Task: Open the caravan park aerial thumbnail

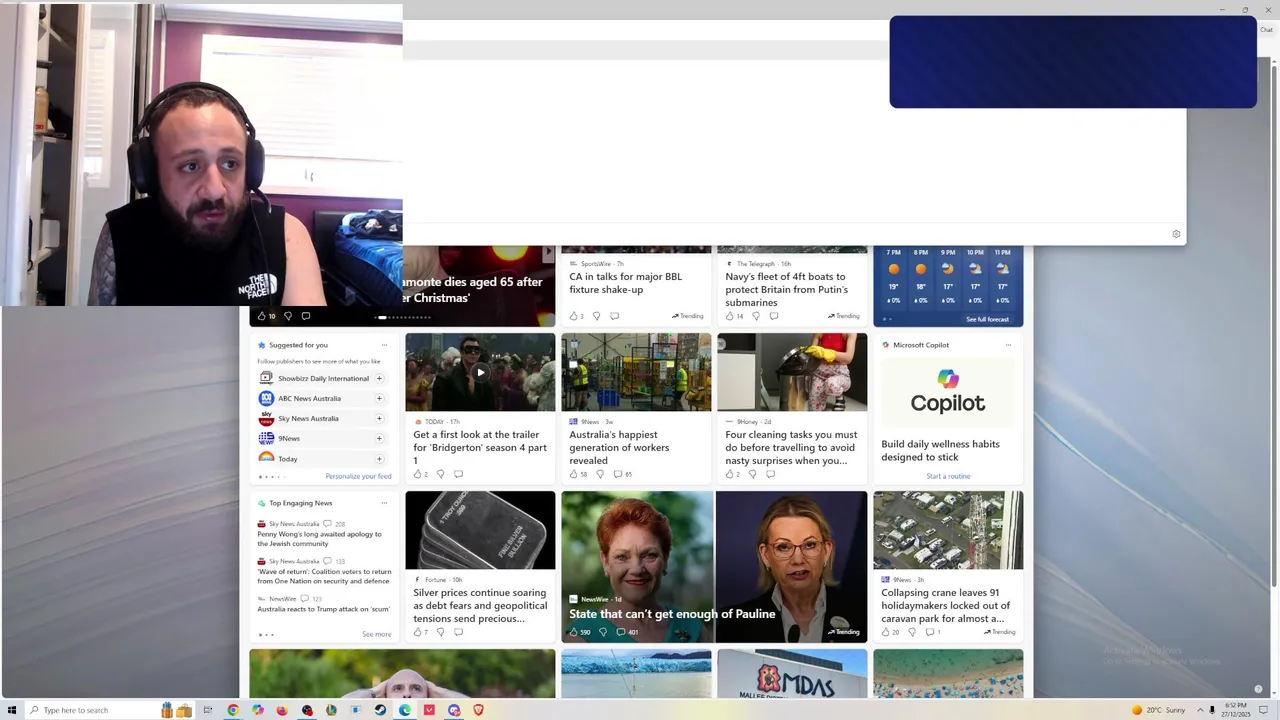Action: click(948, 530)
